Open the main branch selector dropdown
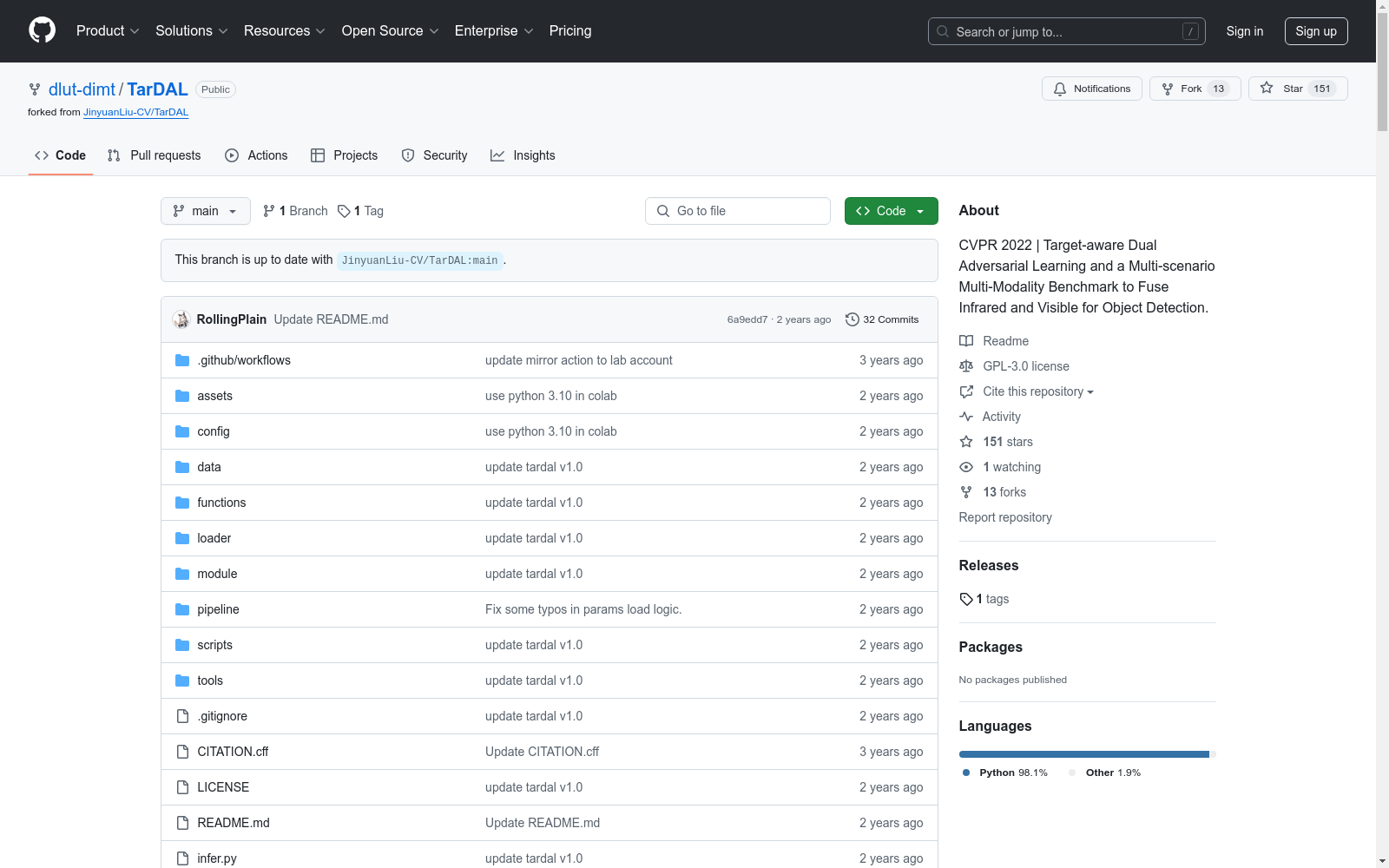 click(x=206, y=211)
